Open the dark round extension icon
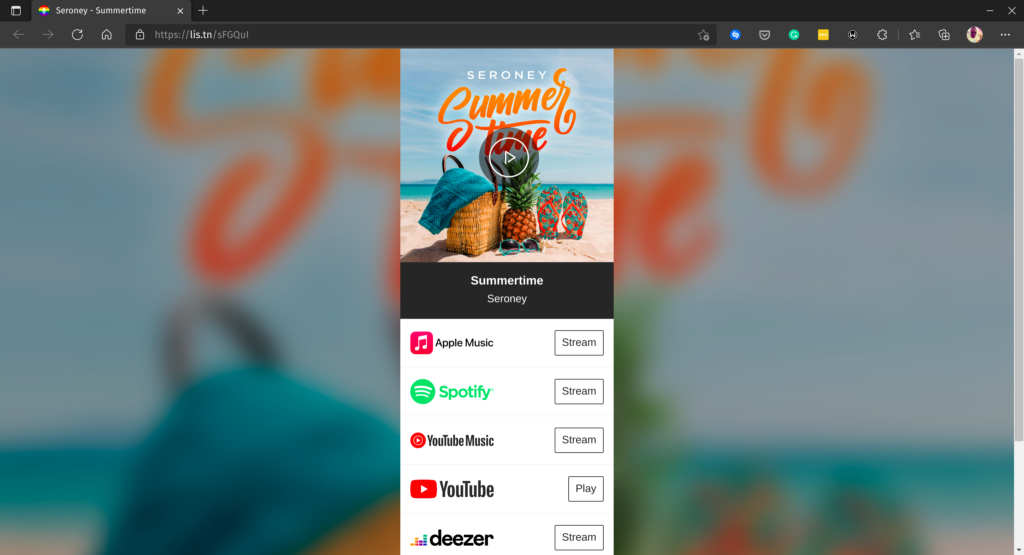Image resolution: width=1024 pixels, height=555 pixels. (x=852, y=35)
